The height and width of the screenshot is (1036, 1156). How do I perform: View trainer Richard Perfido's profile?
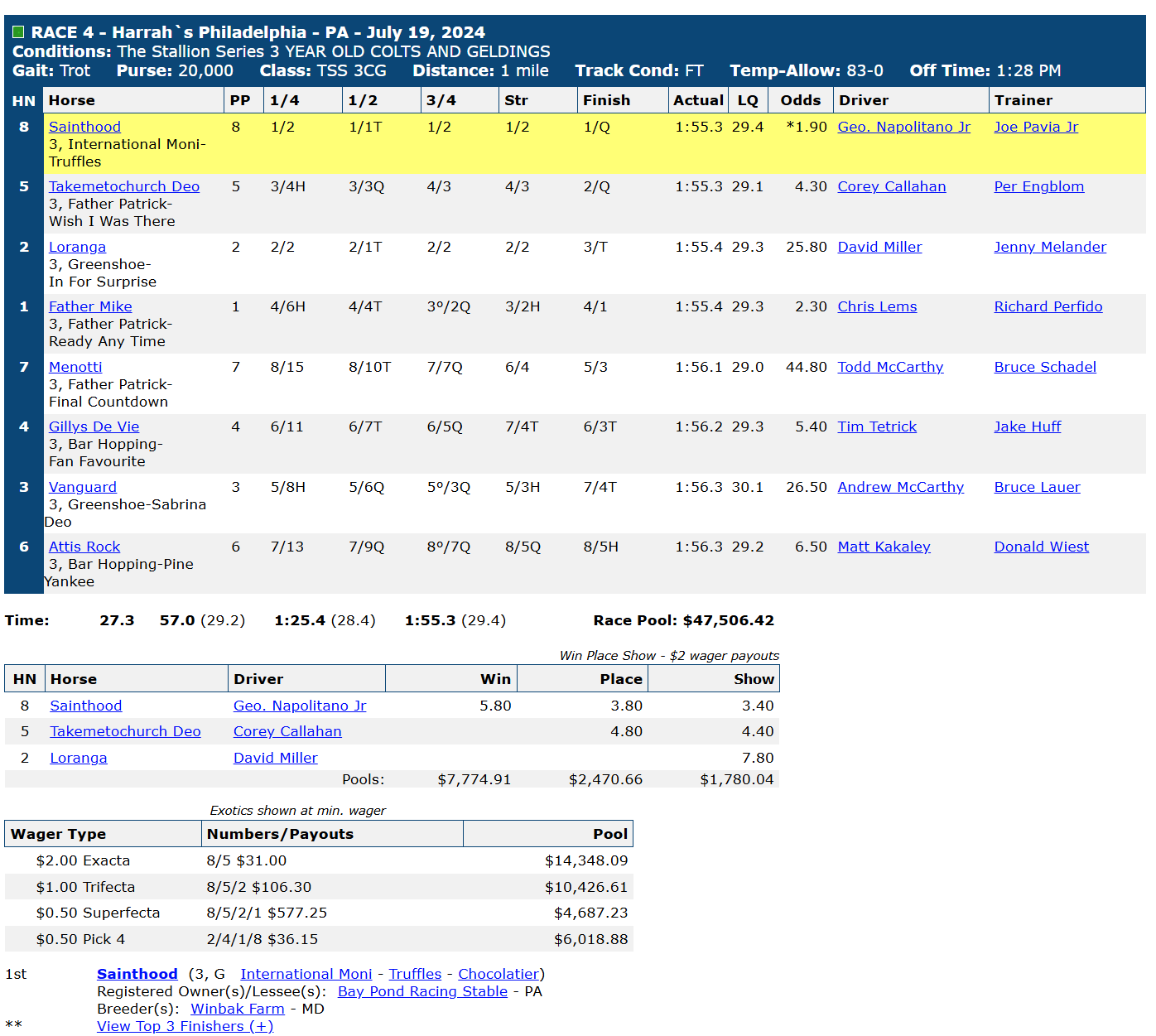(1048, 306)
